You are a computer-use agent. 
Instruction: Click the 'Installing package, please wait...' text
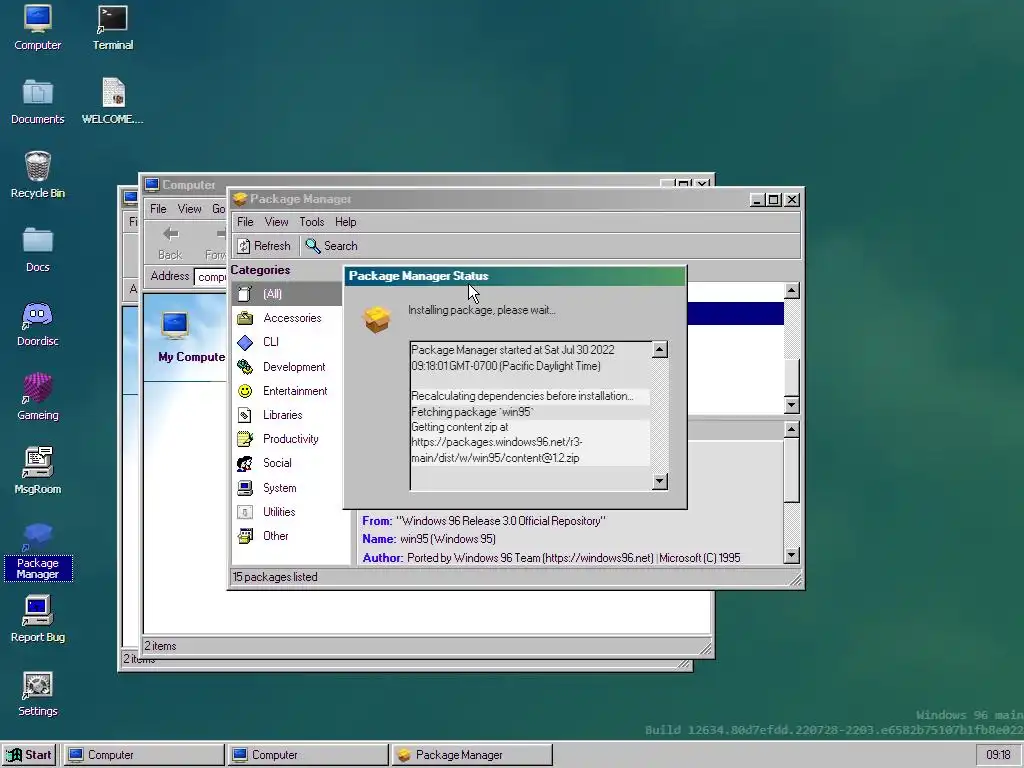(482, 310)
